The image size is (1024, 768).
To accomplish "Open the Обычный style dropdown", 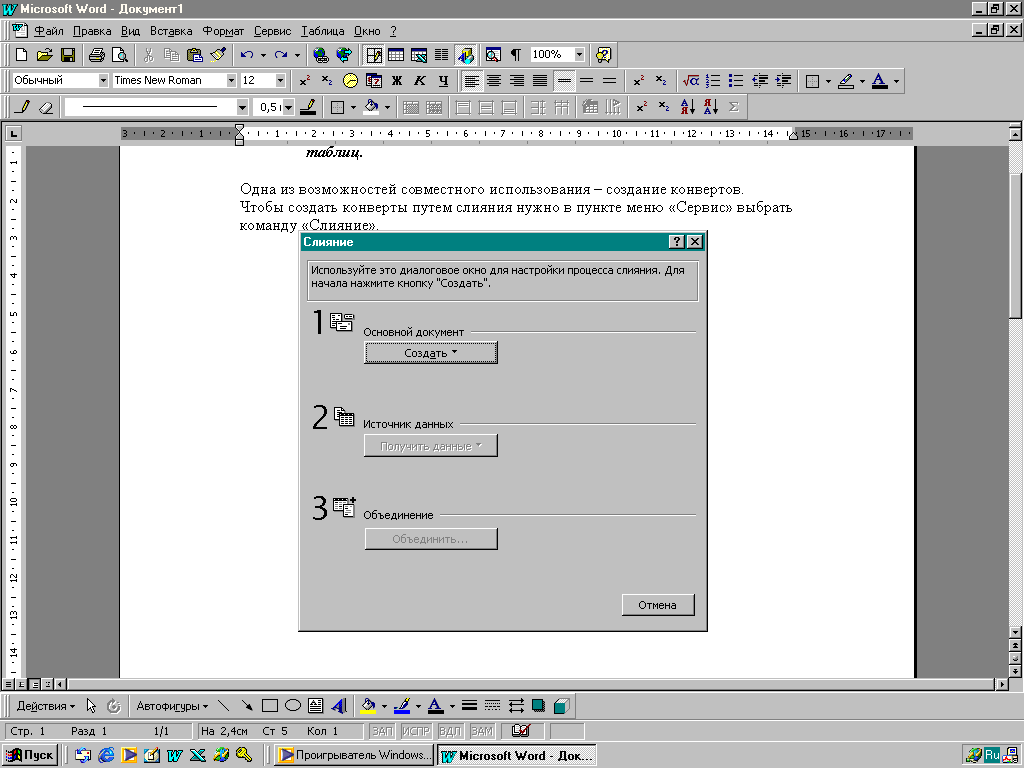I will coord(103,80).
